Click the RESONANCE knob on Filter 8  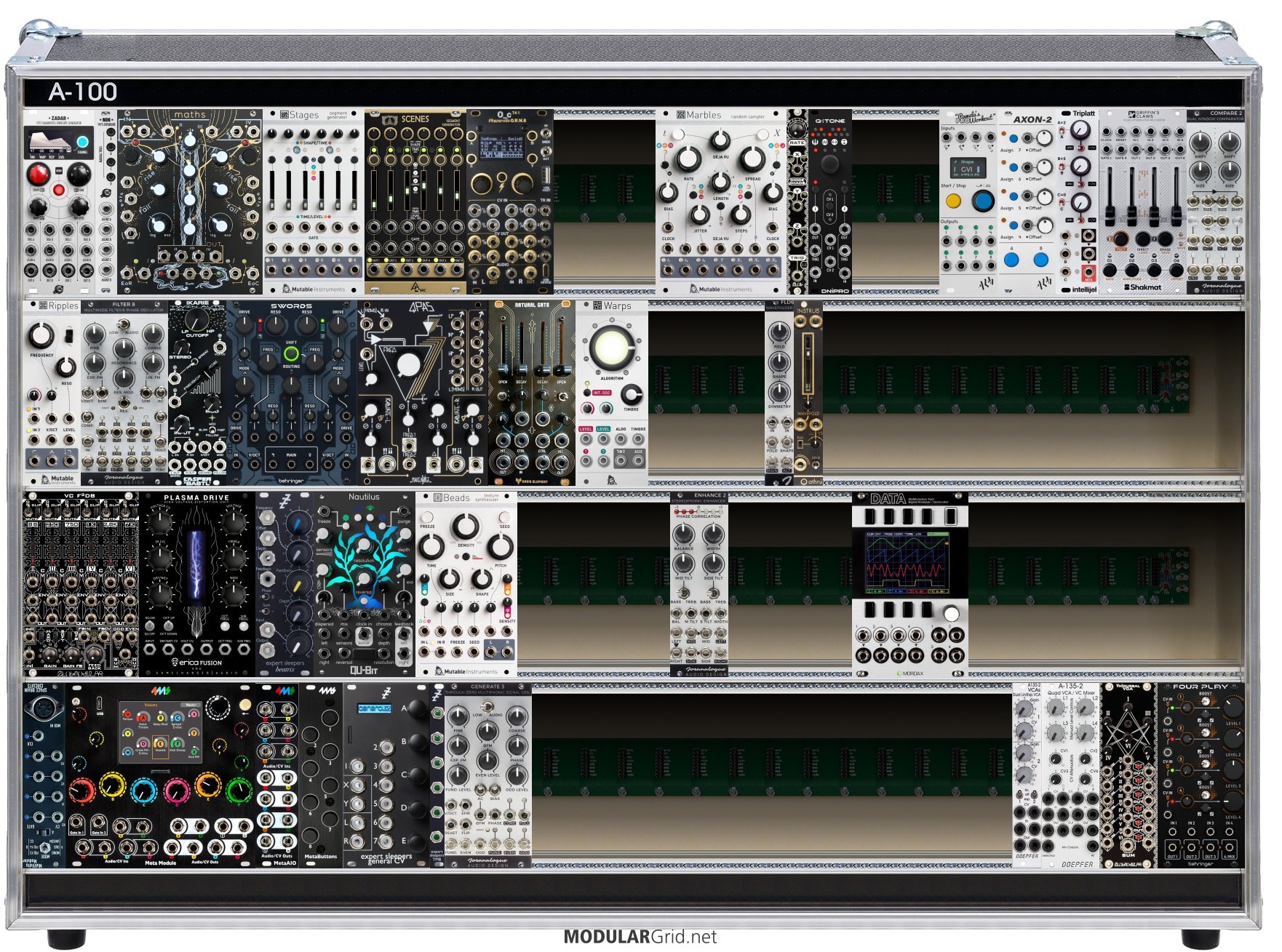click(x=124, y=348)
